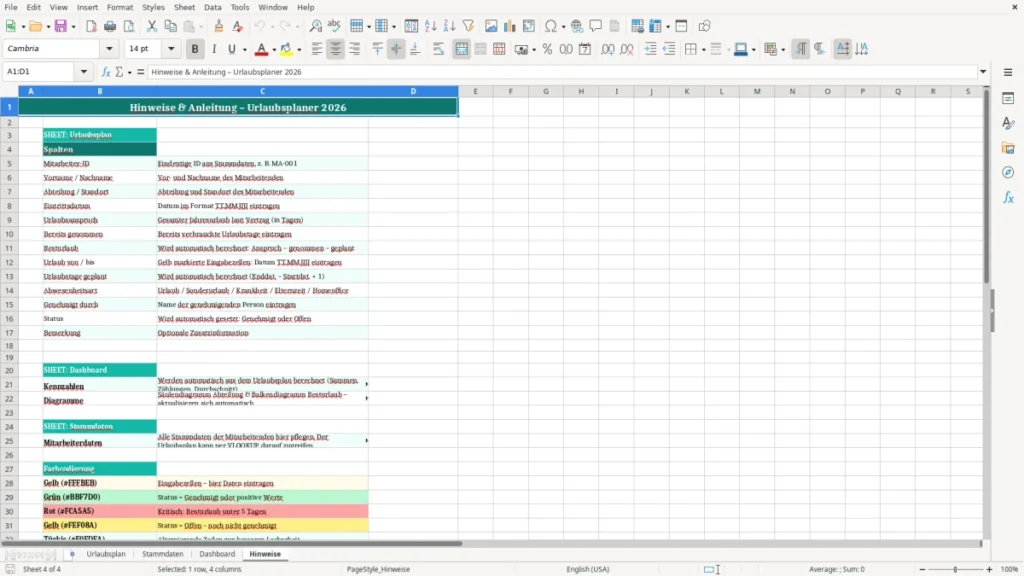
Task: Insert a chart
Action: 509,26
